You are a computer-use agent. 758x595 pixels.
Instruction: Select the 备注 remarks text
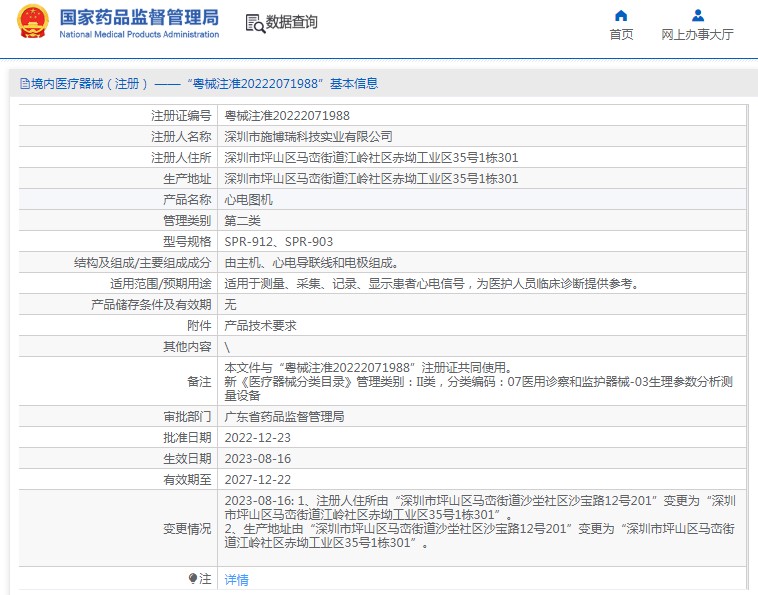coord(479,381)
